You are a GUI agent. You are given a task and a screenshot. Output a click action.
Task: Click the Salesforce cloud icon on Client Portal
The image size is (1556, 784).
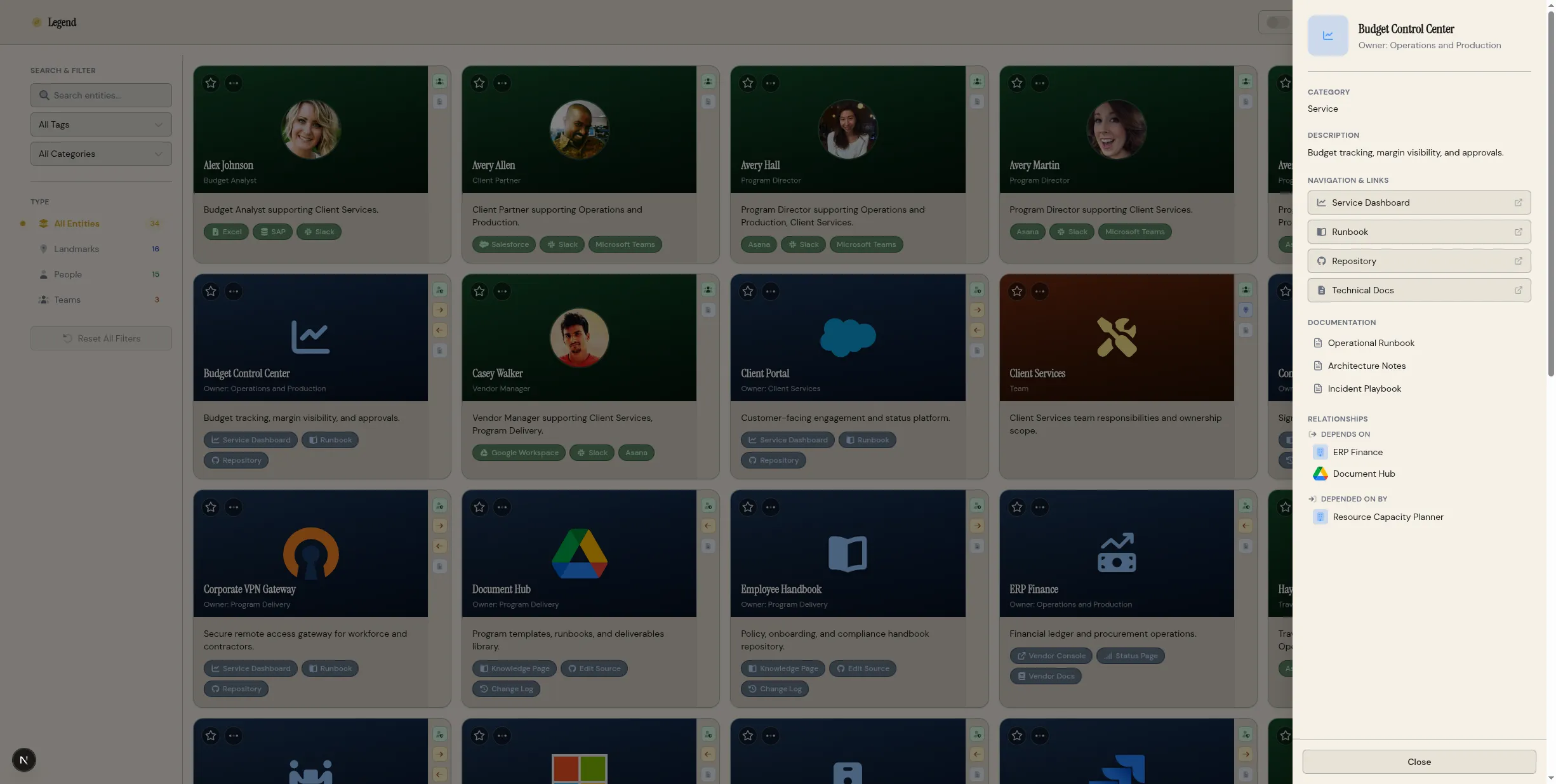click(848, 337)
